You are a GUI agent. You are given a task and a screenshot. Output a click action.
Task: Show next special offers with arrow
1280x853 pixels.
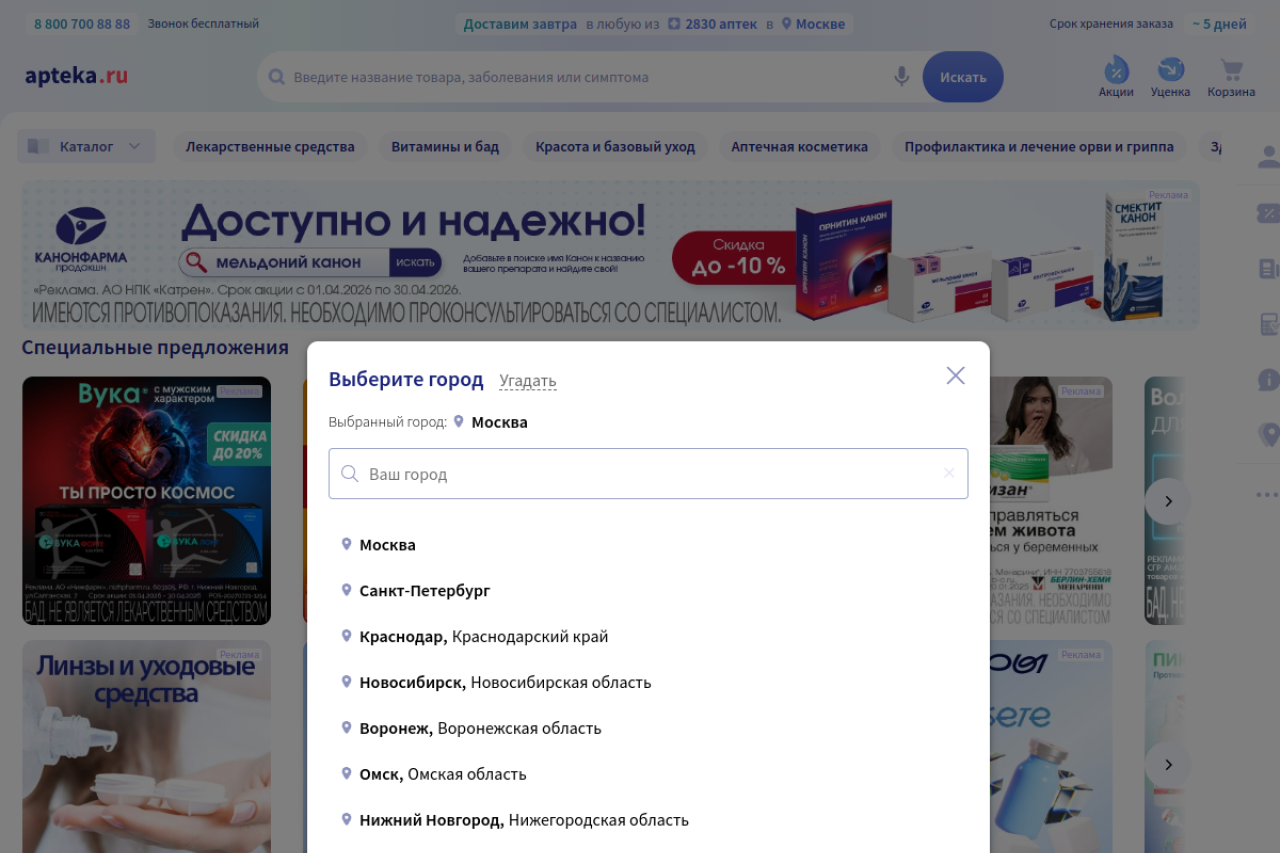click(x=1167, y=501)
